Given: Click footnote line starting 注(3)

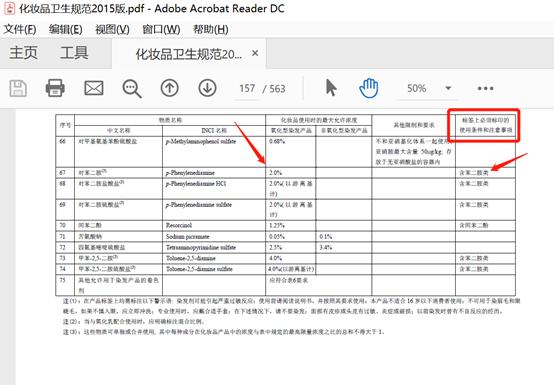Looking at the screenshot, I should click(224, 332).
